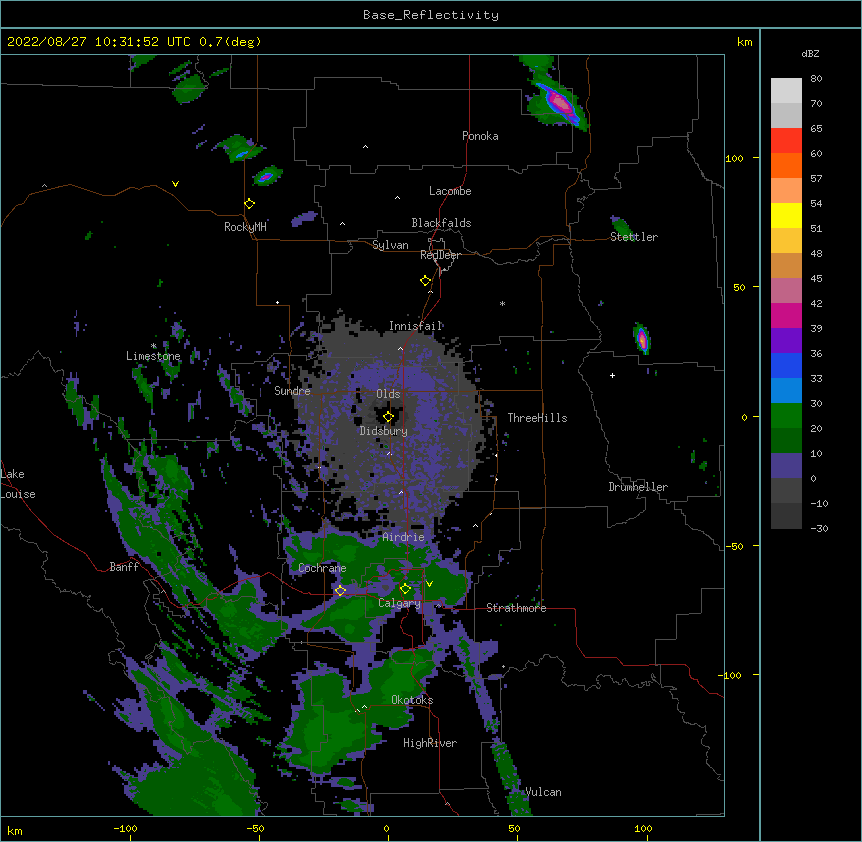The width and height of the screenshot is (862, 842).
Task: Select the Stettler label
Action: (x=634, y=237)
